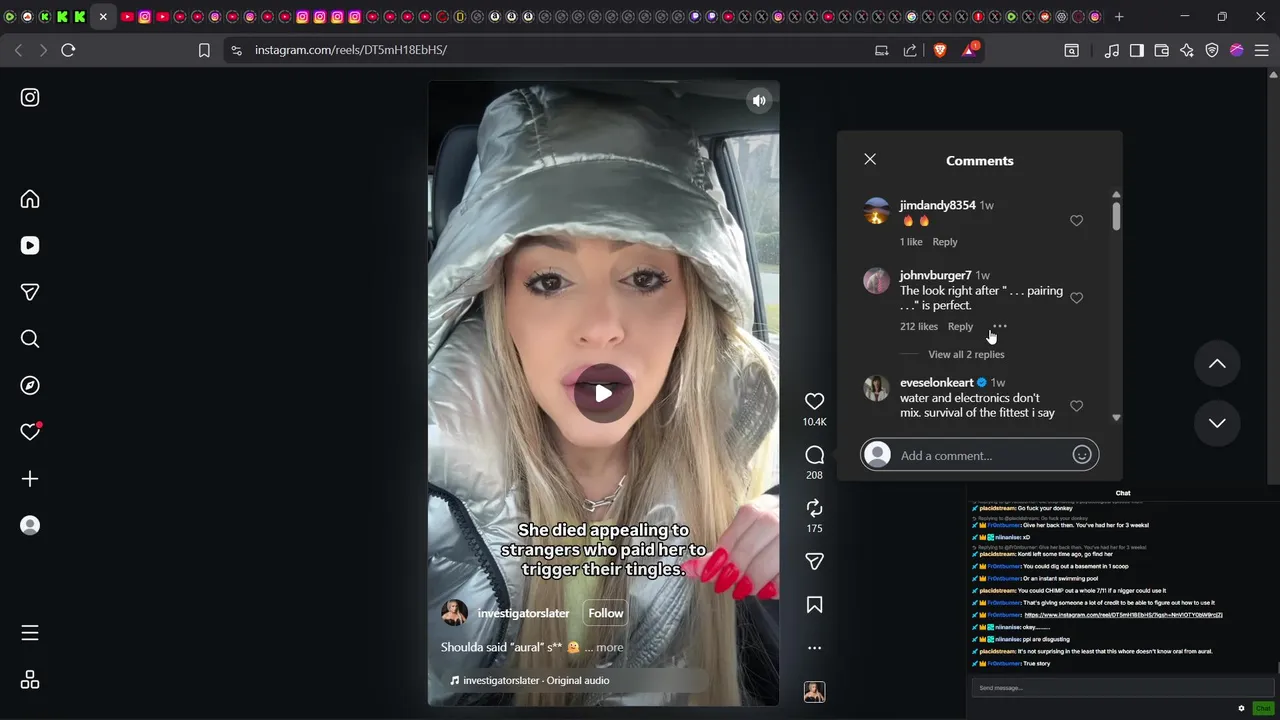Open jimdandy8354 username link
The height and width of the screenshot is (720, 1280).
[x=937, y=205]
